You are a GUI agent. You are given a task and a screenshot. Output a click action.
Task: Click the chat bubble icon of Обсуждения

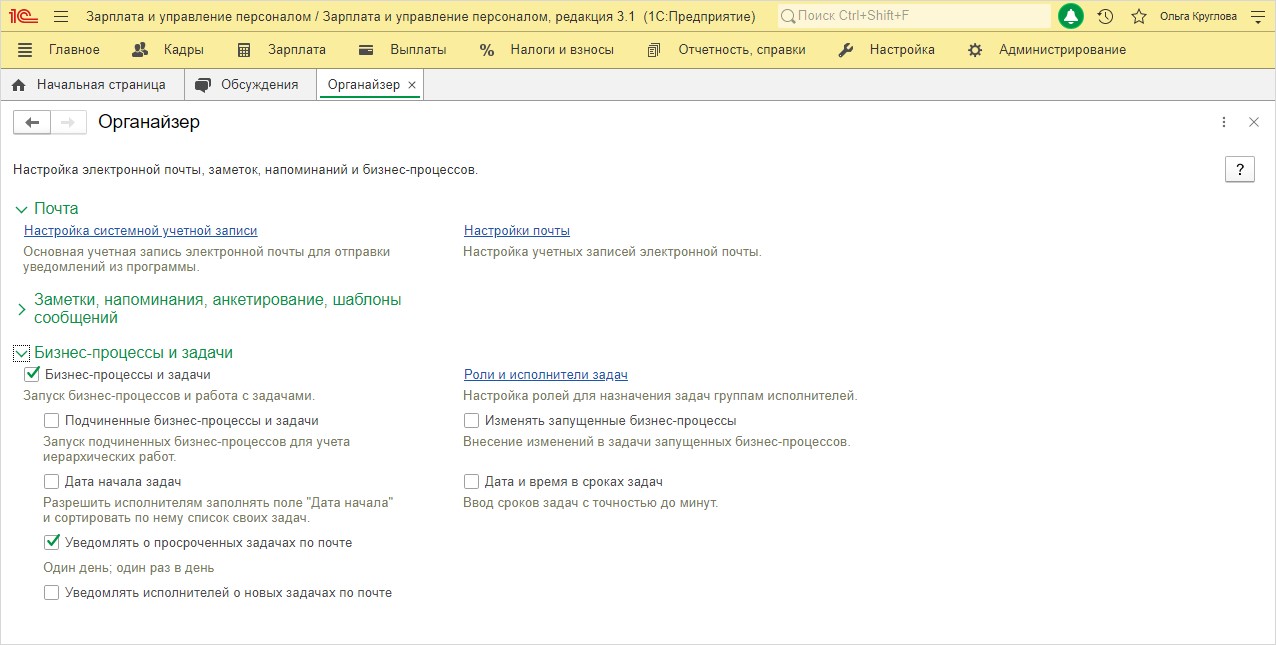pyautogui.click(x=203, y=85)
